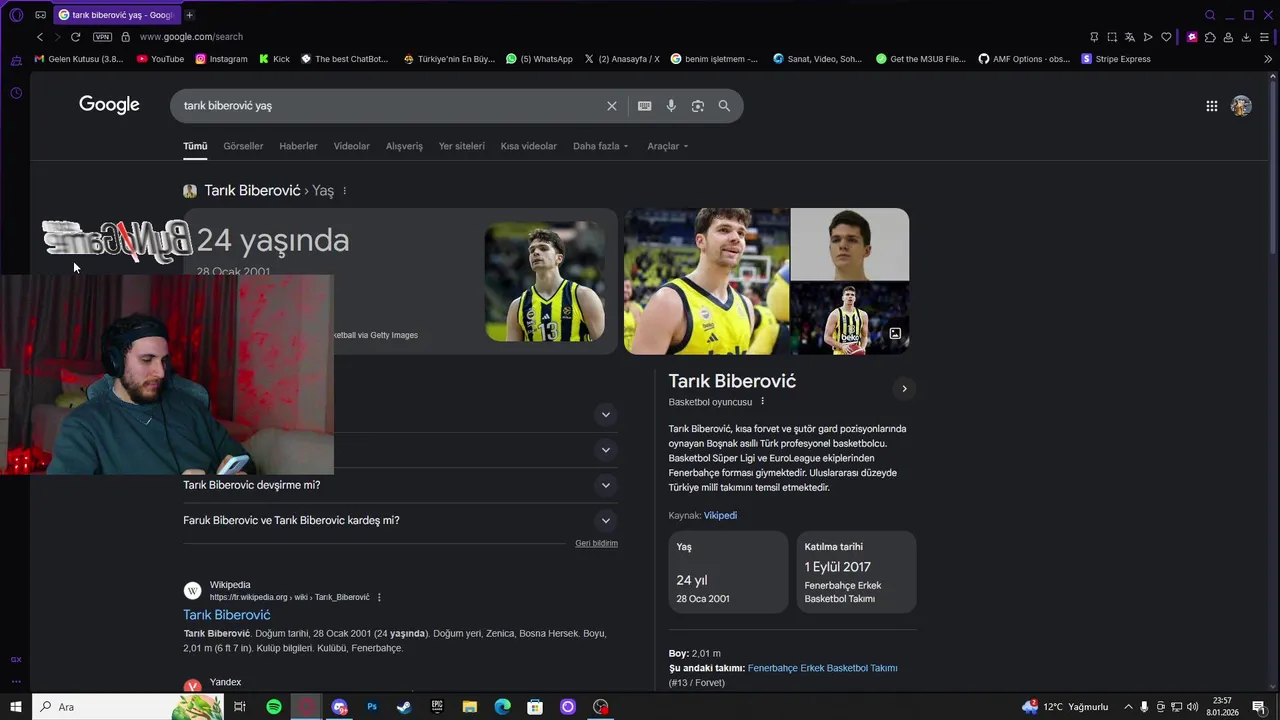Open more images icon on bottom-right photo
Image resolution: width=1280 pixels, height=720 pixels.
click(895, 334)
